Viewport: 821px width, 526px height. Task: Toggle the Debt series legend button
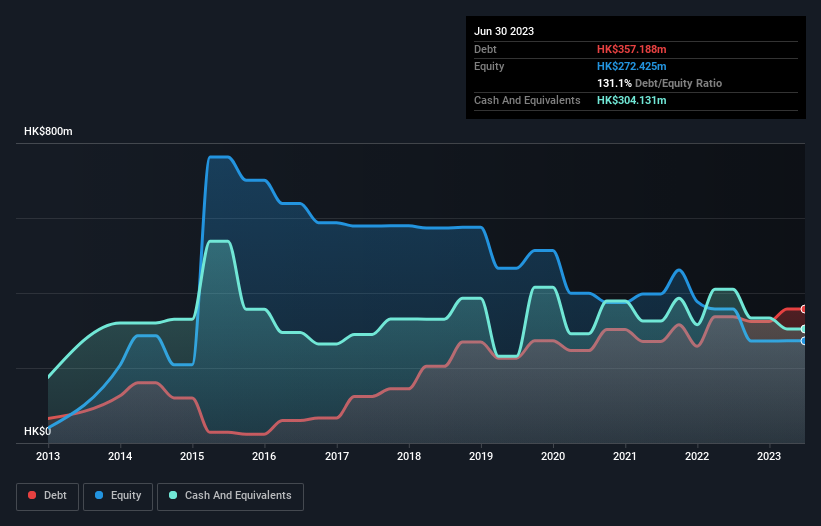click(48, 496)
